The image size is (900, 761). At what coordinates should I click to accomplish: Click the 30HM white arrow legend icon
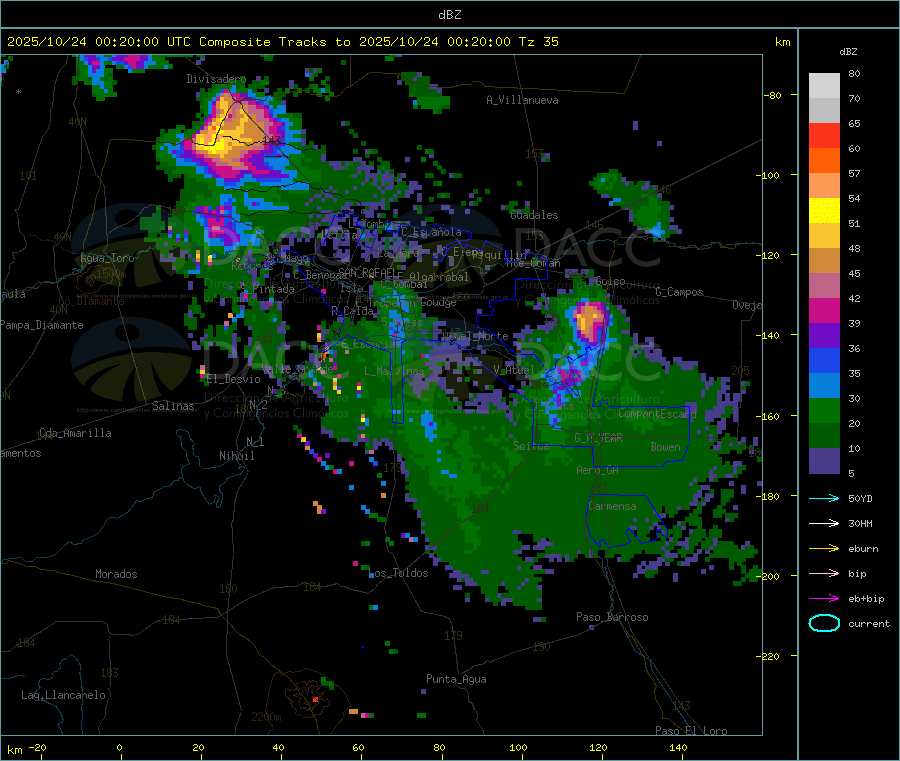pyautogui.click(x=824, y=523)
